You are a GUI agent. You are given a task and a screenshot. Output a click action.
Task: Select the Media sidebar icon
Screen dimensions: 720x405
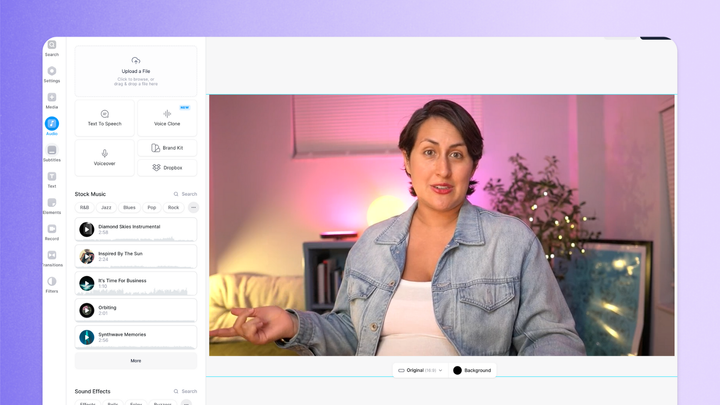coord(51,98)
